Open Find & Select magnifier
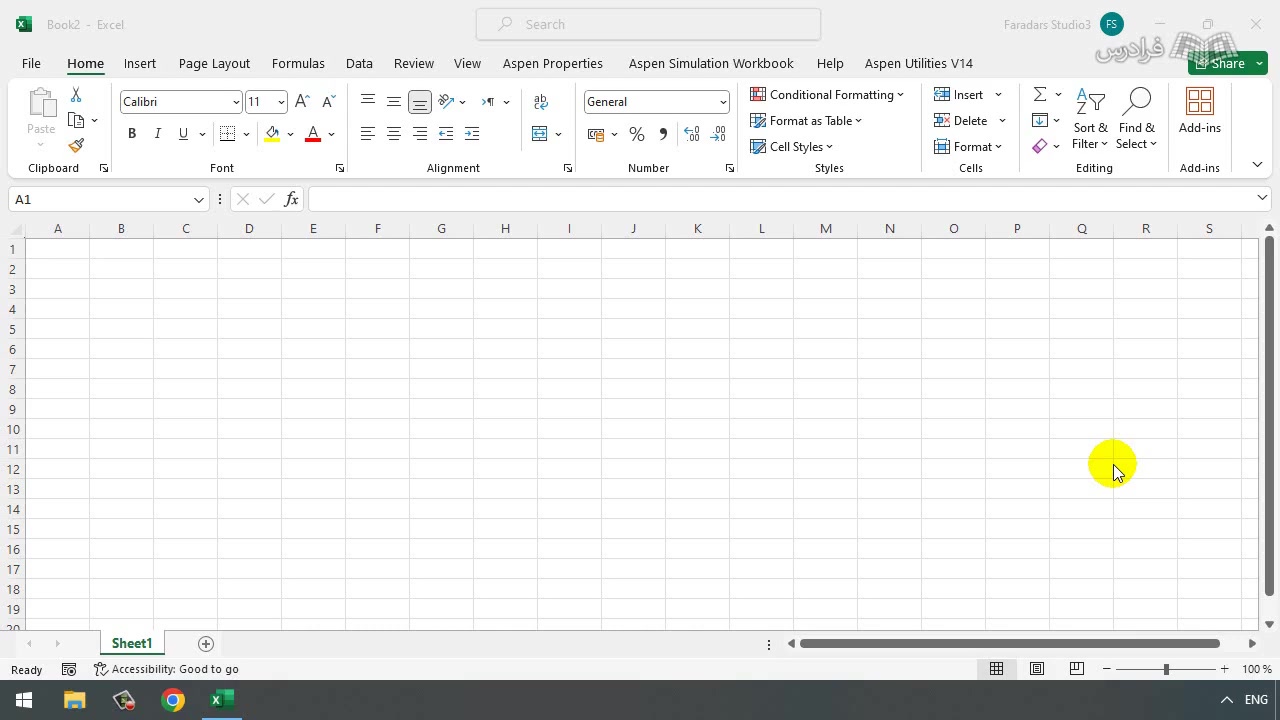The width and height of the screenshot is (1280, 720). [1137, 119]
